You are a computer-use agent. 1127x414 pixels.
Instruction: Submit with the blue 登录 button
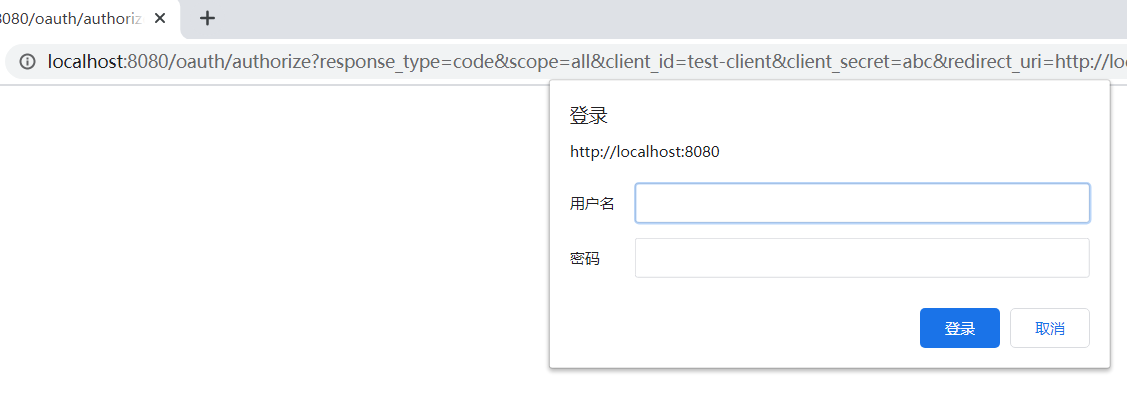point(960,328)
